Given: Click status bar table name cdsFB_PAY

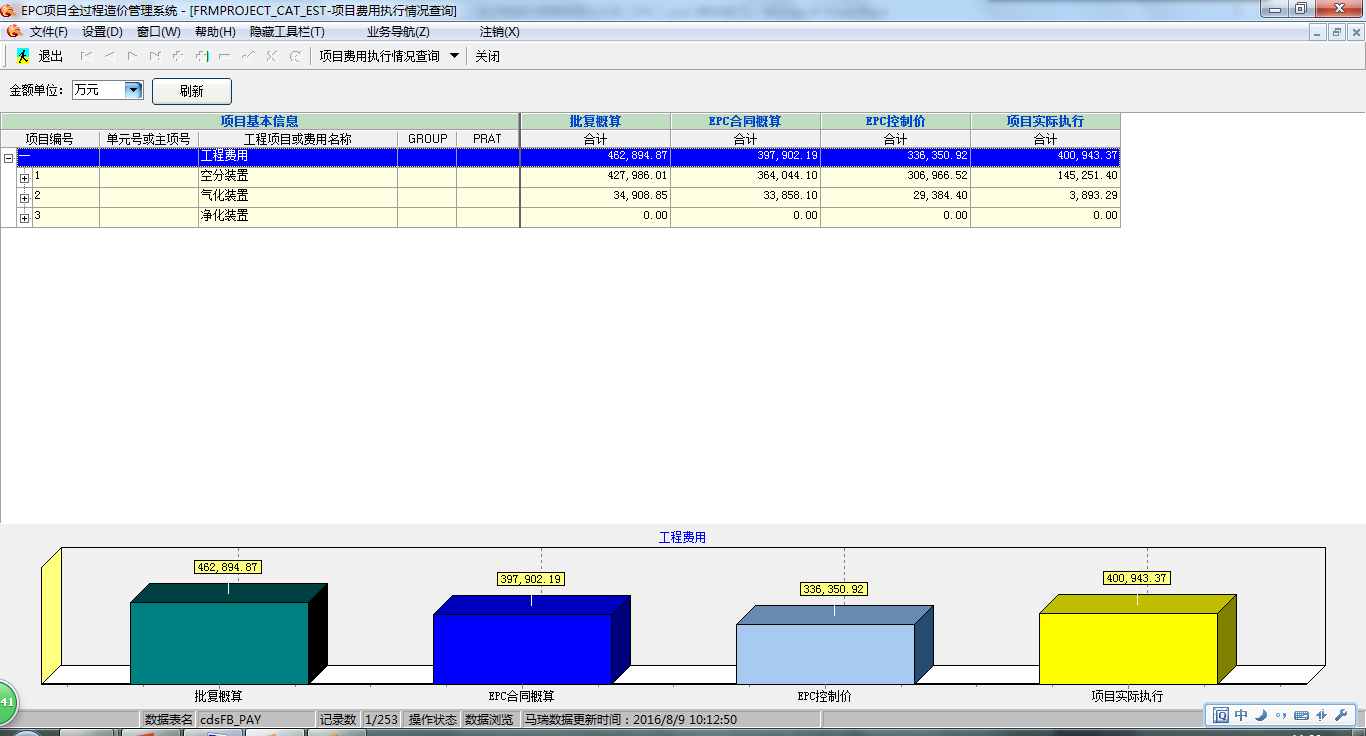Looking at the screenshot, I should 231,719.
